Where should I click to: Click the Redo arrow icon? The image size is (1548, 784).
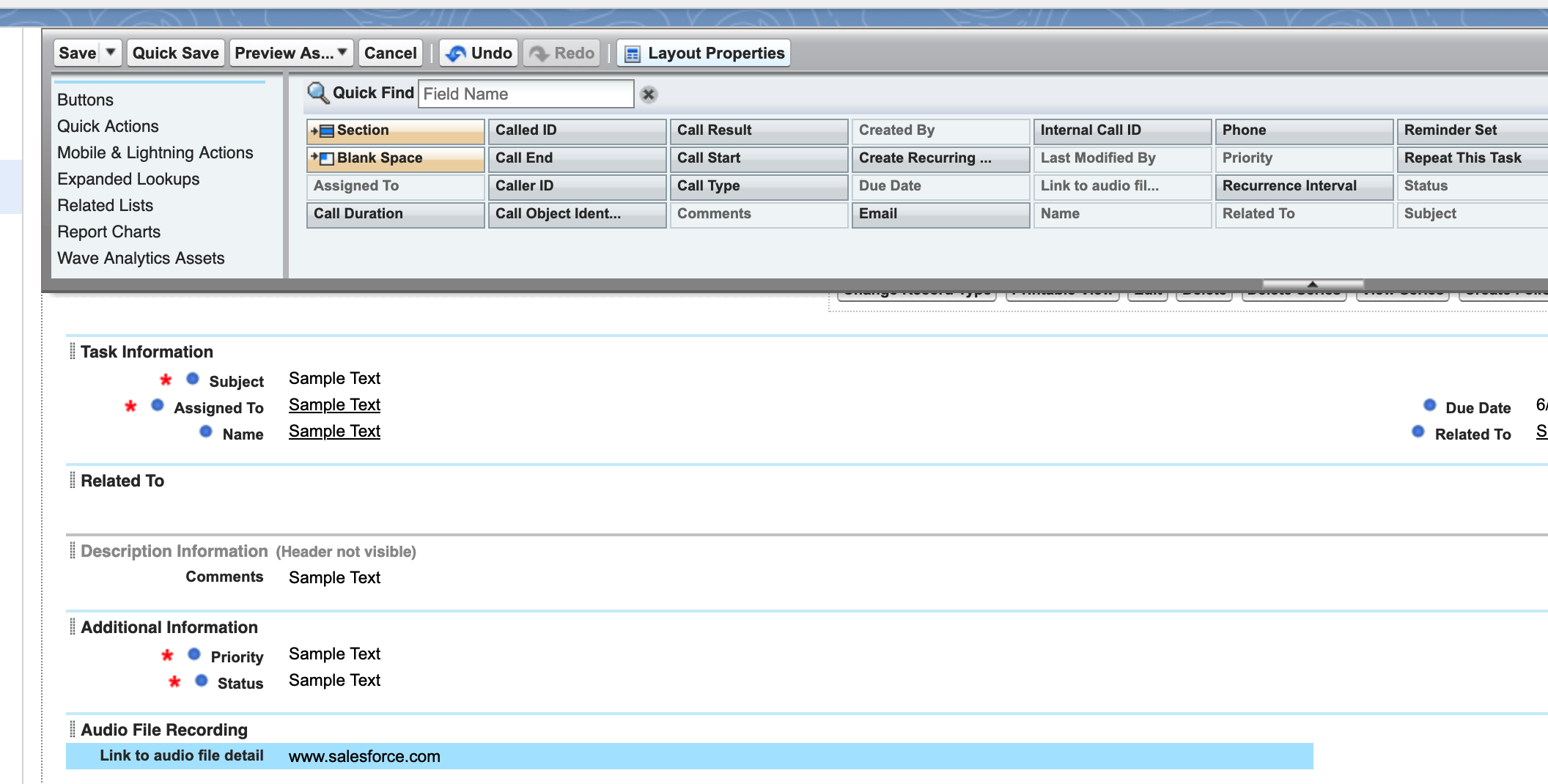(x=539, y=53)
